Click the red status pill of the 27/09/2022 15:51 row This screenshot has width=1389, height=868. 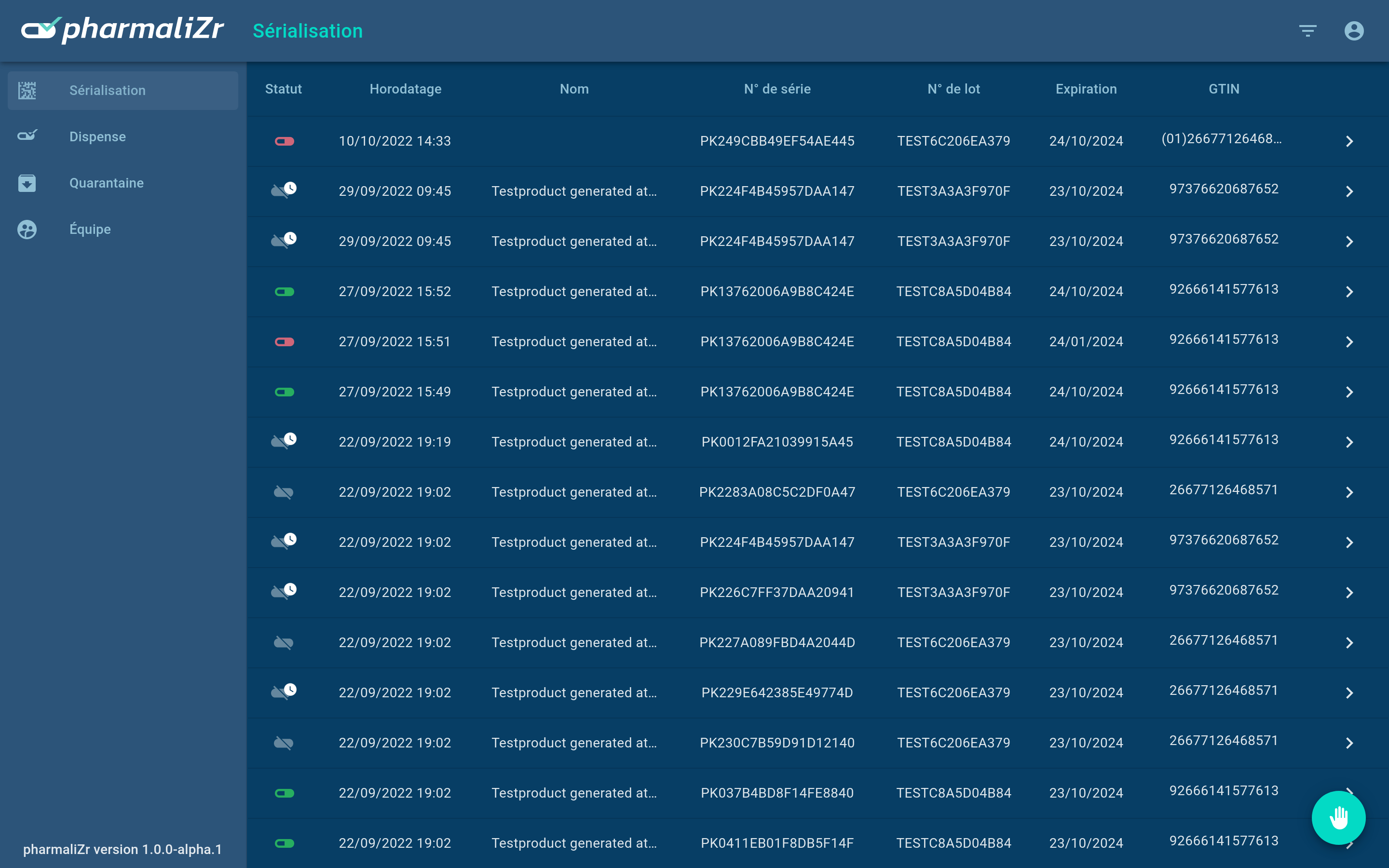pyautogui.click(x=284, y=342)
